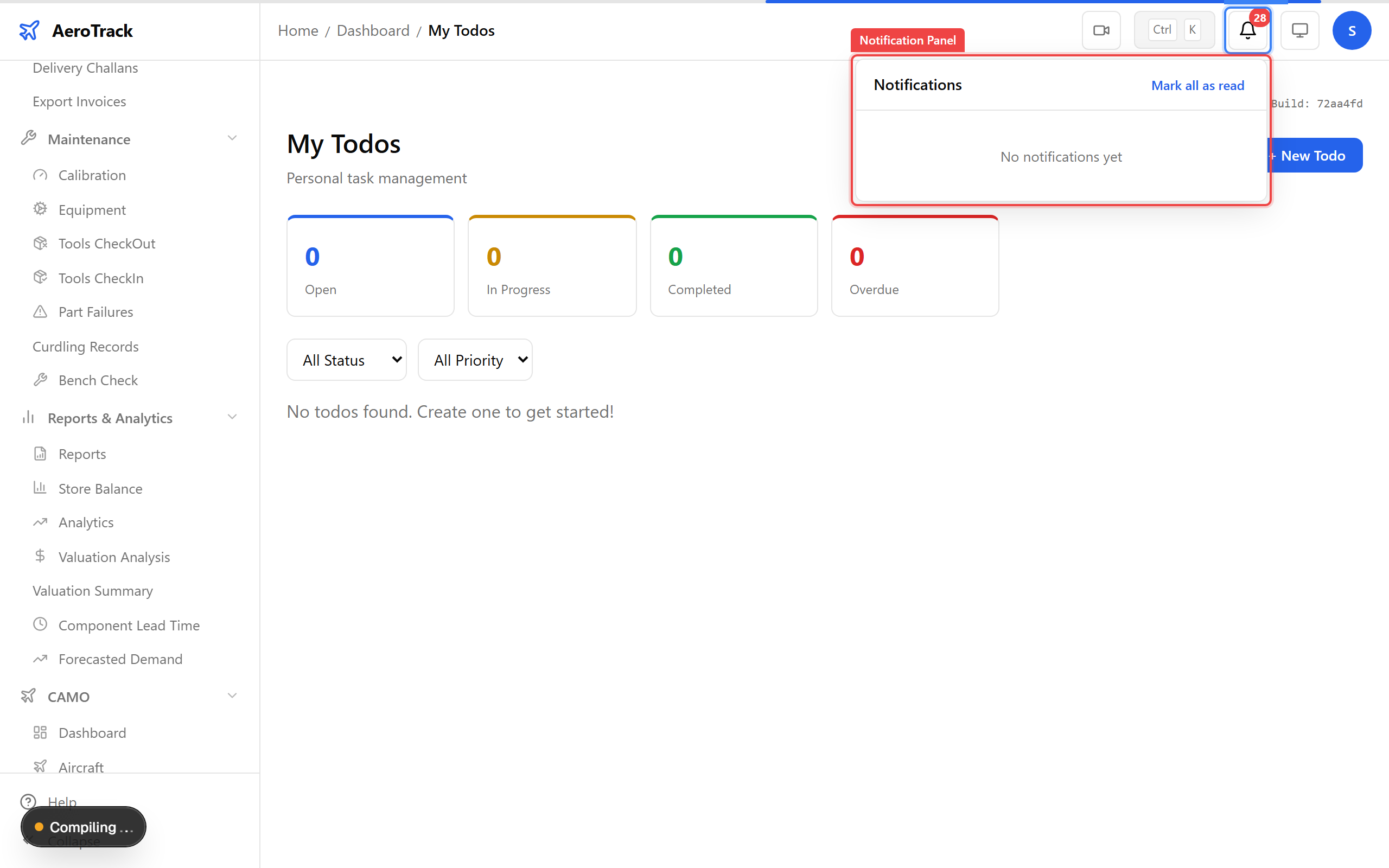Image resolution: width=1389 pixels, height=868 pixels.
Task: Open the Export Invoices menu item
Action: pyautogui.click(x=79, y=101)
